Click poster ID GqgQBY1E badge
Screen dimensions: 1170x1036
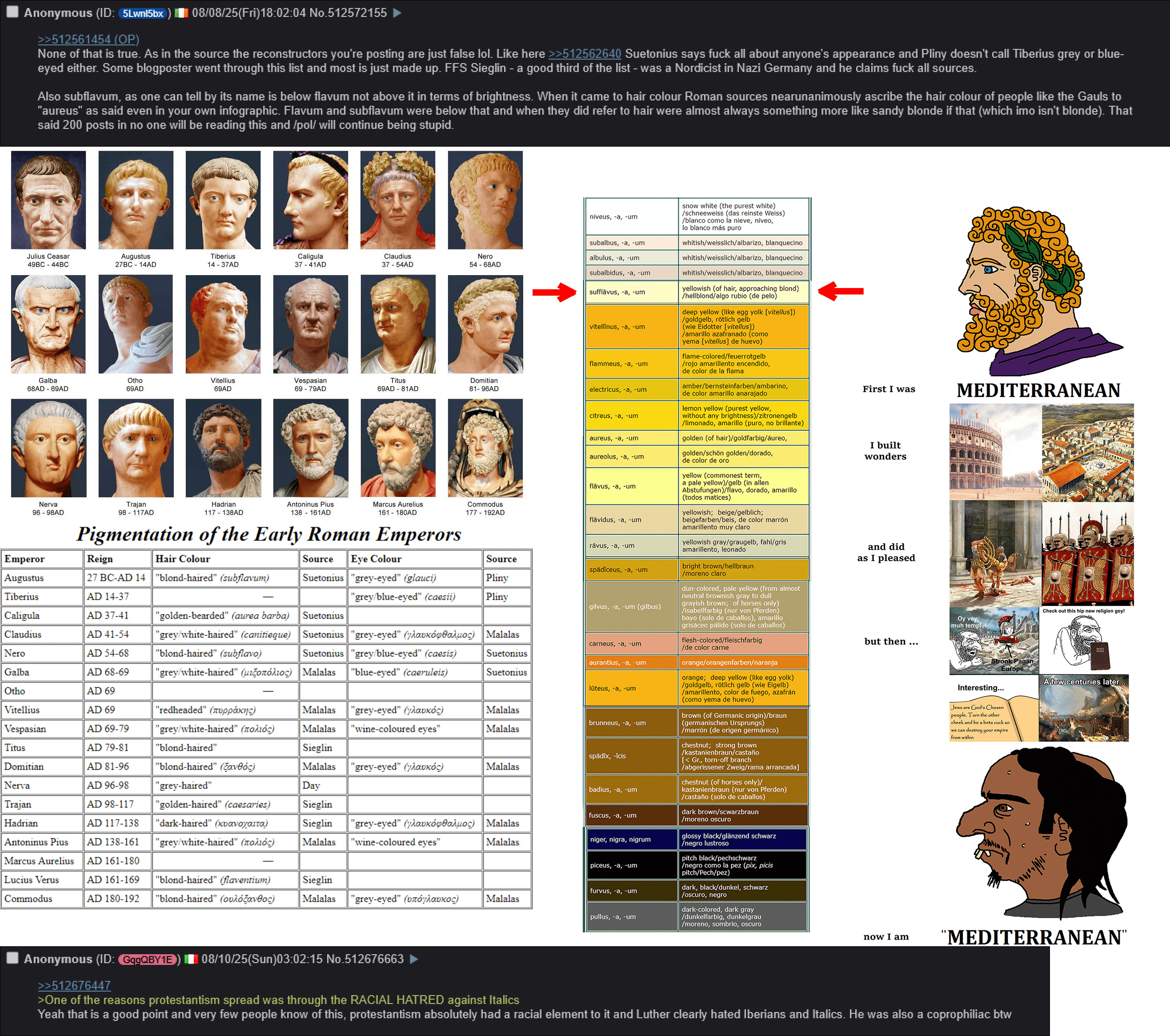point(148,960)
